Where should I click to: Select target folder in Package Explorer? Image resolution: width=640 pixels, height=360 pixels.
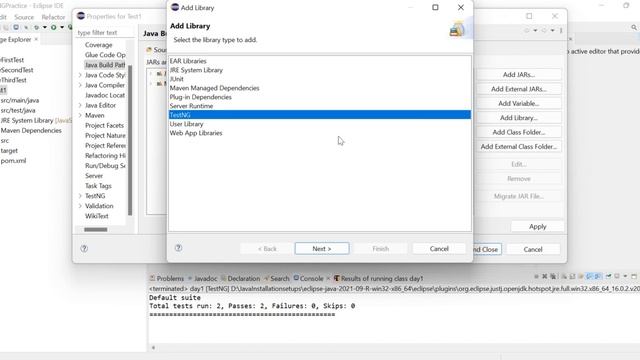pyautogui.click(x=9, y=151)
